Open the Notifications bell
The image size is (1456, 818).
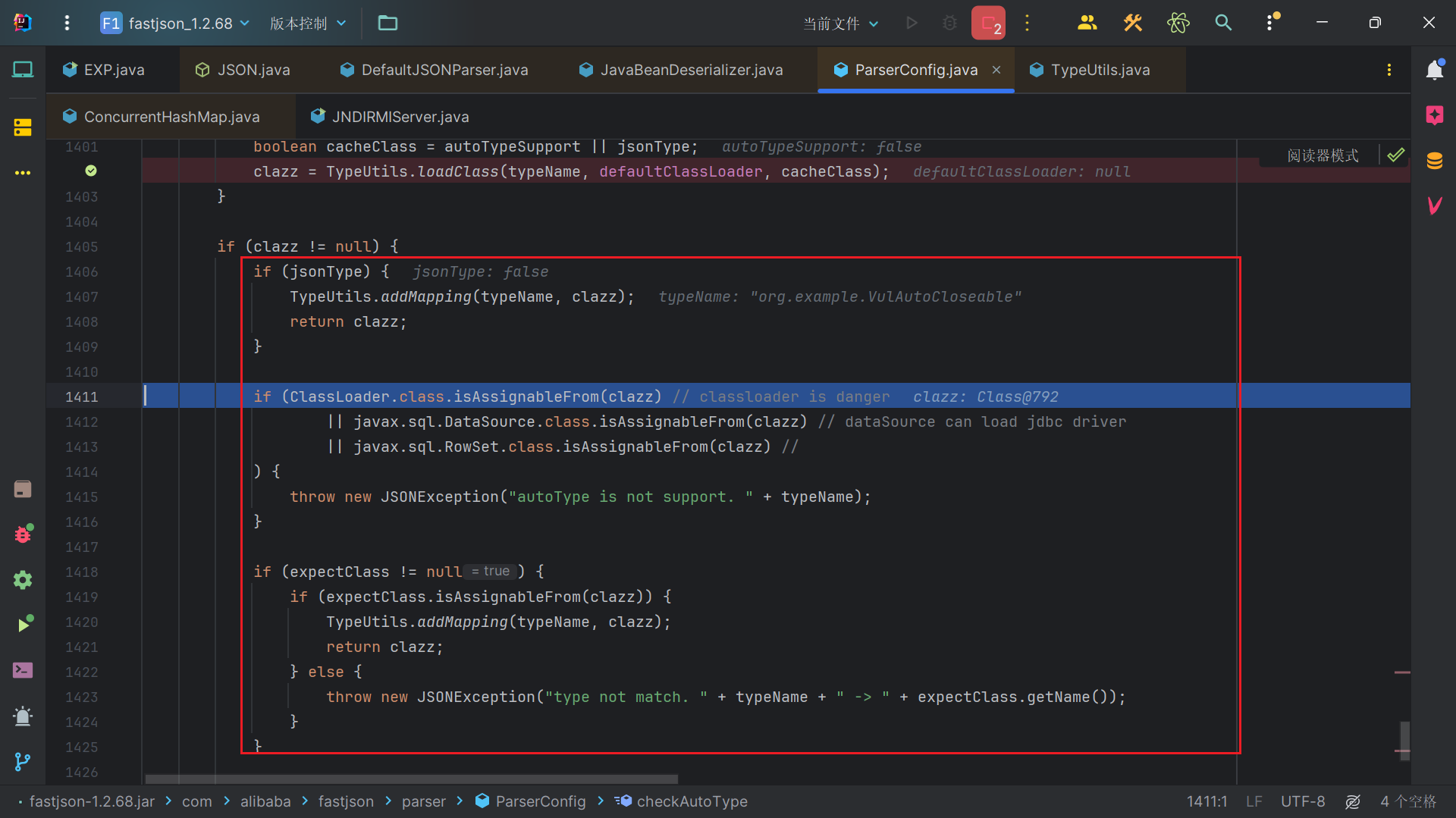tap(1434, 70)
